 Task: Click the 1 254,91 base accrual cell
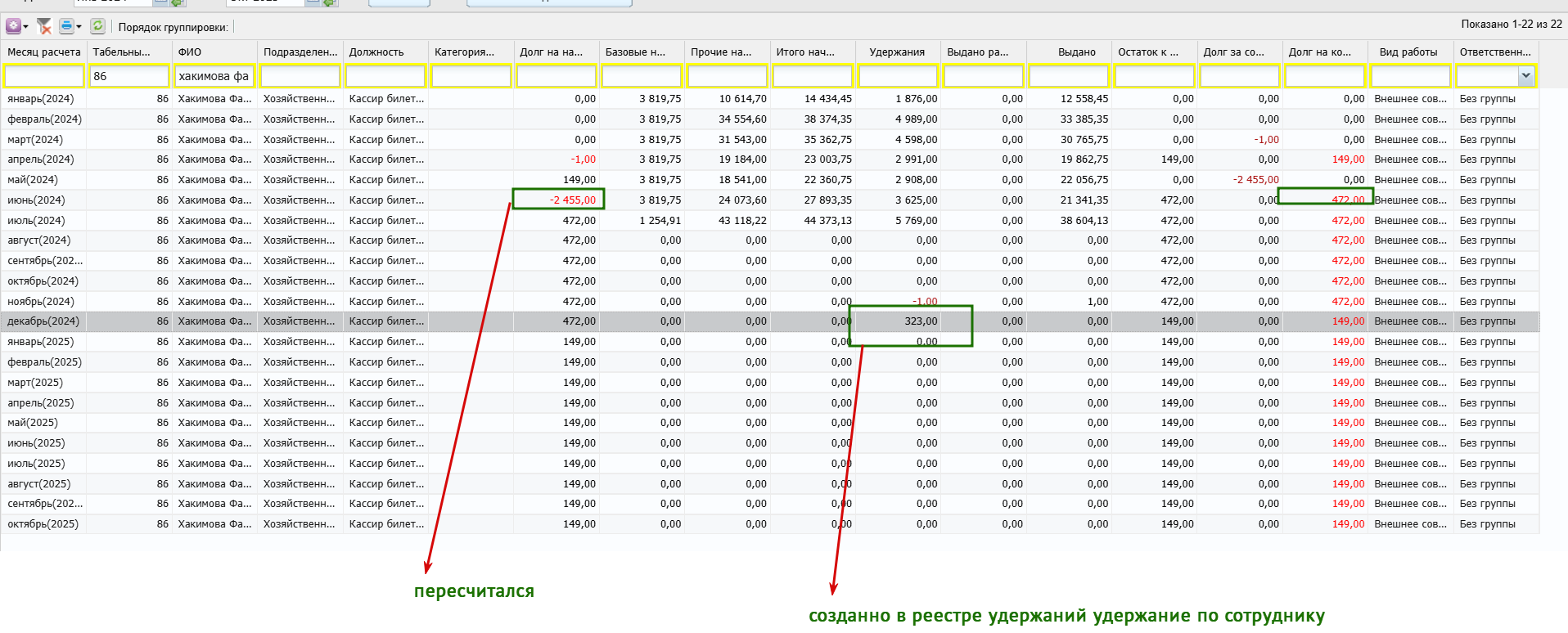(x=642, y=221)
